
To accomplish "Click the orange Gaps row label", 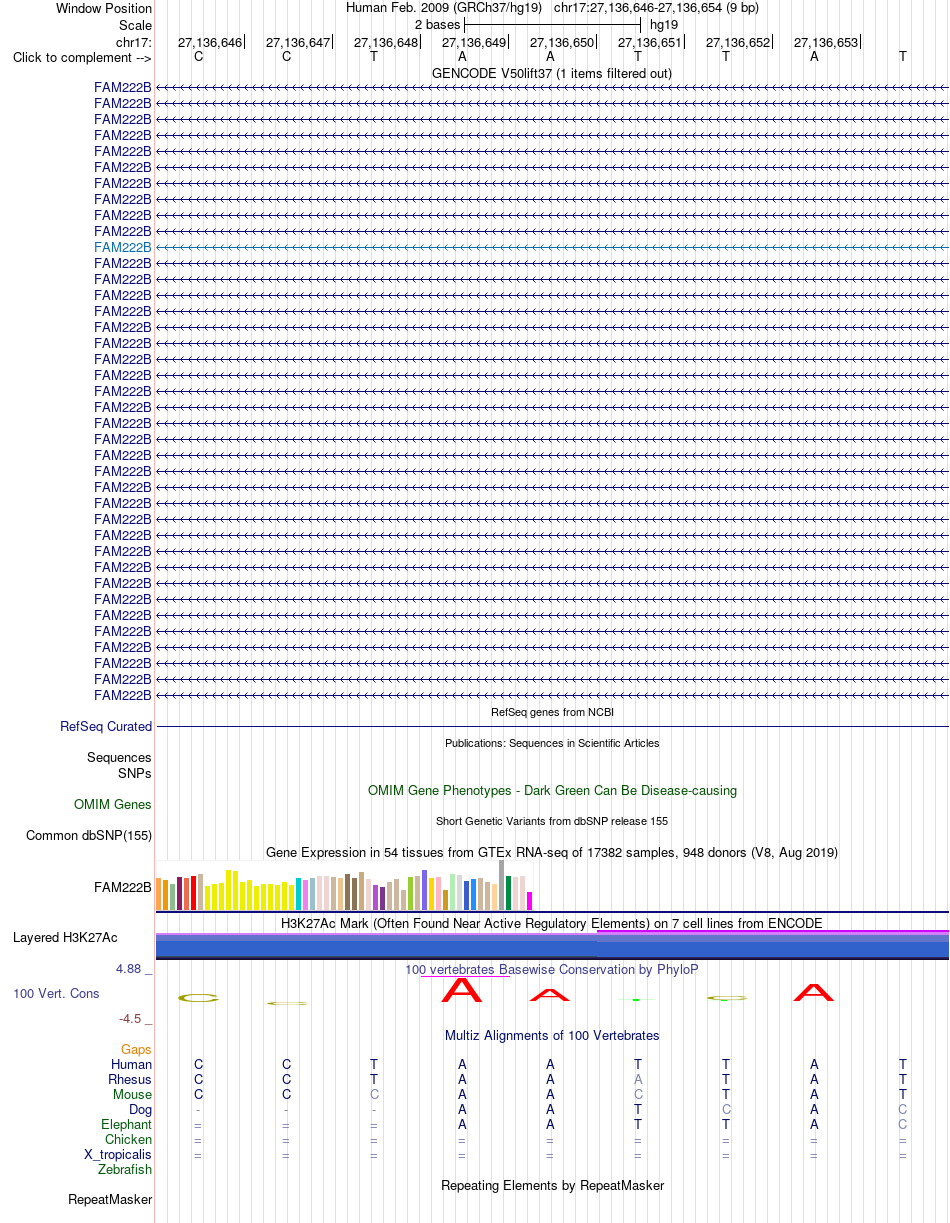I will [x=136, y=1050].
